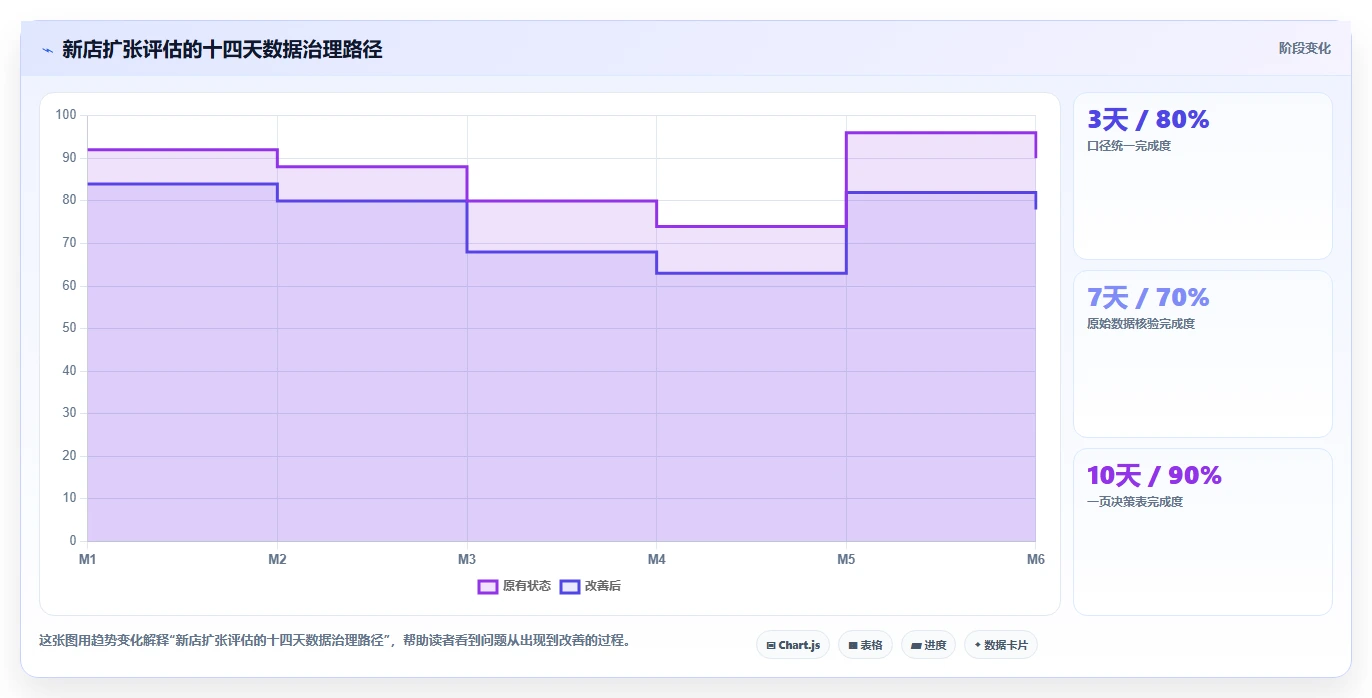Viewport: 1372px width, 698px height.
Task: Toggle the 原有状态 legend item
Action: (514, 586)
